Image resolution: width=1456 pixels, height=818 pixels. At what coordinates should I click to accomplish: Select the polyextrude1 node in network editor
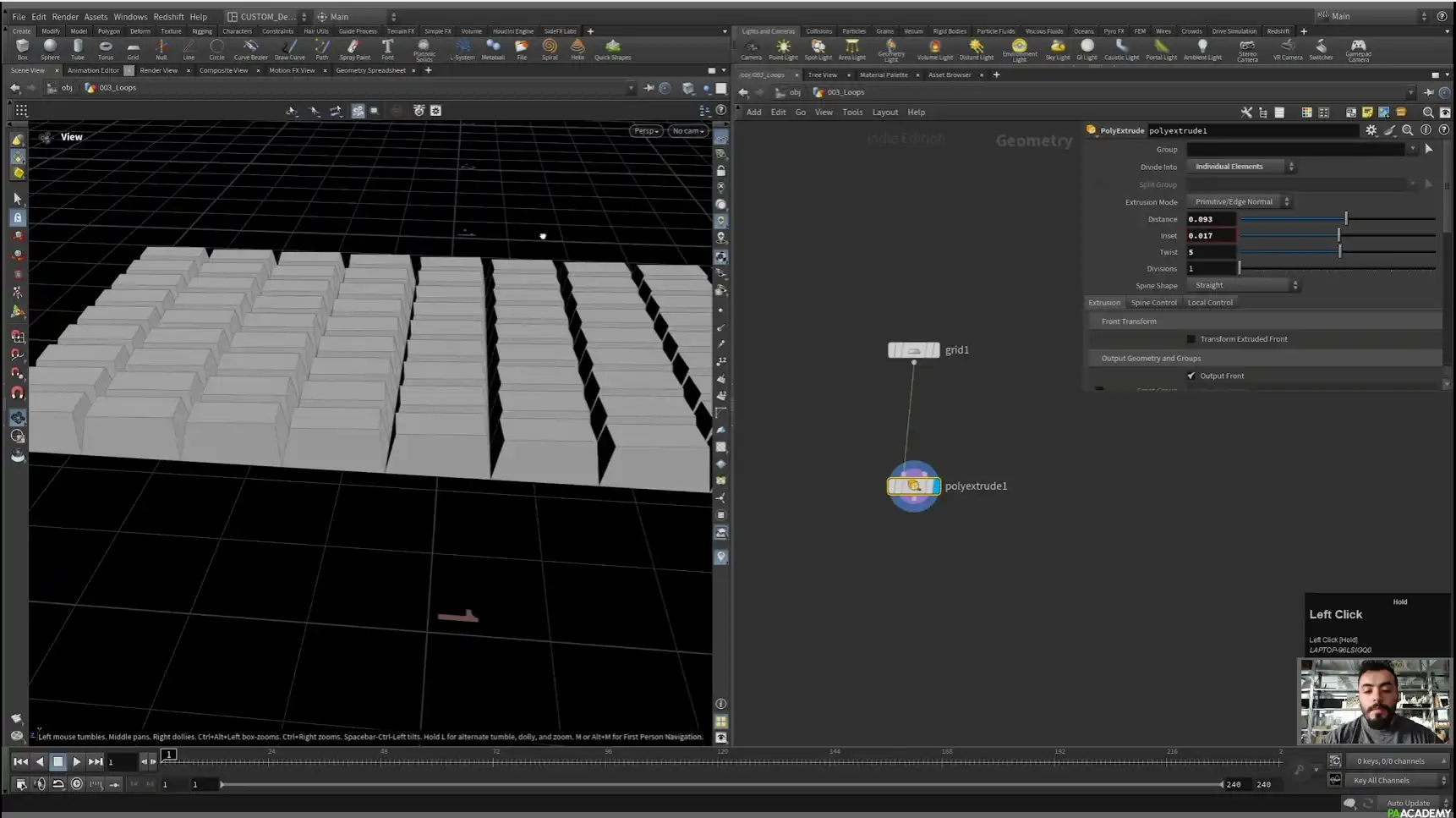914,486
